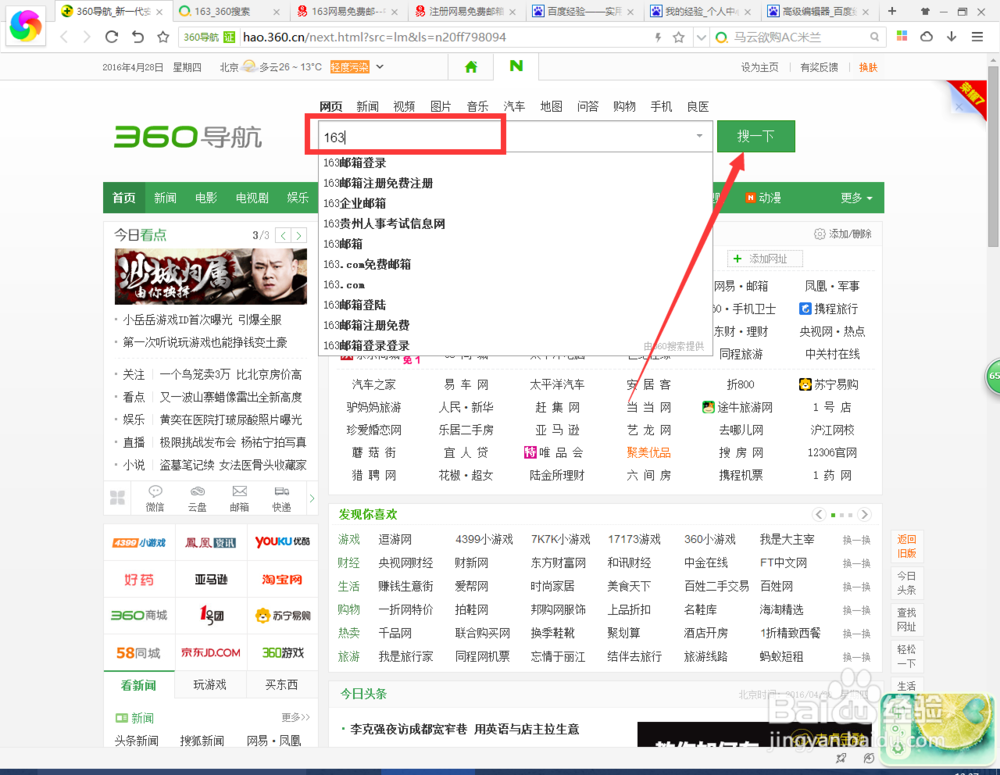Screen dimensions: 1000x775
Task: Open the 云盘 shortcut icon
Action: [197, 498]
